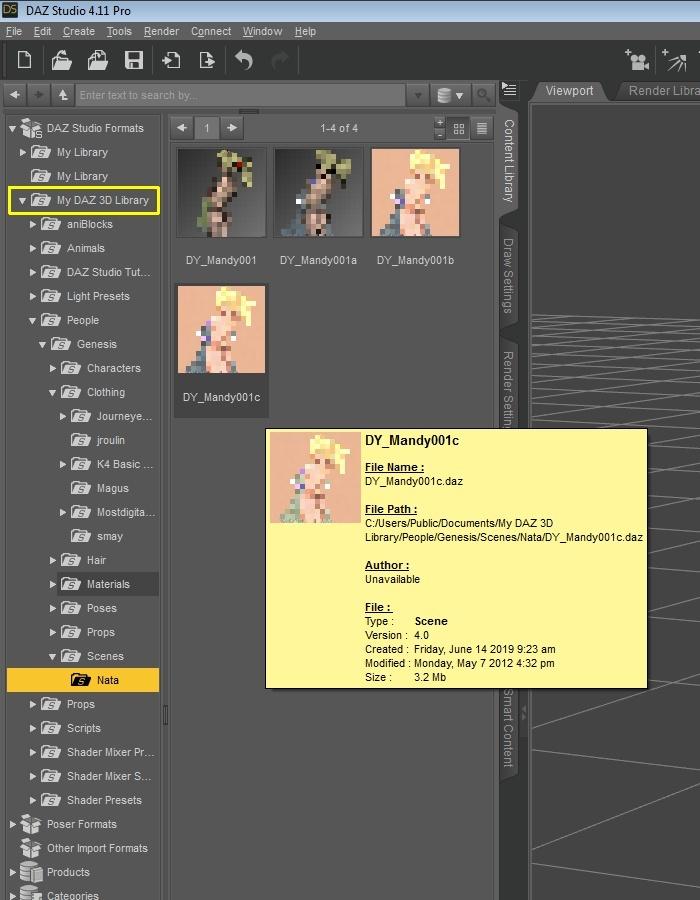Collapse the People folder

tap(33, 320)
